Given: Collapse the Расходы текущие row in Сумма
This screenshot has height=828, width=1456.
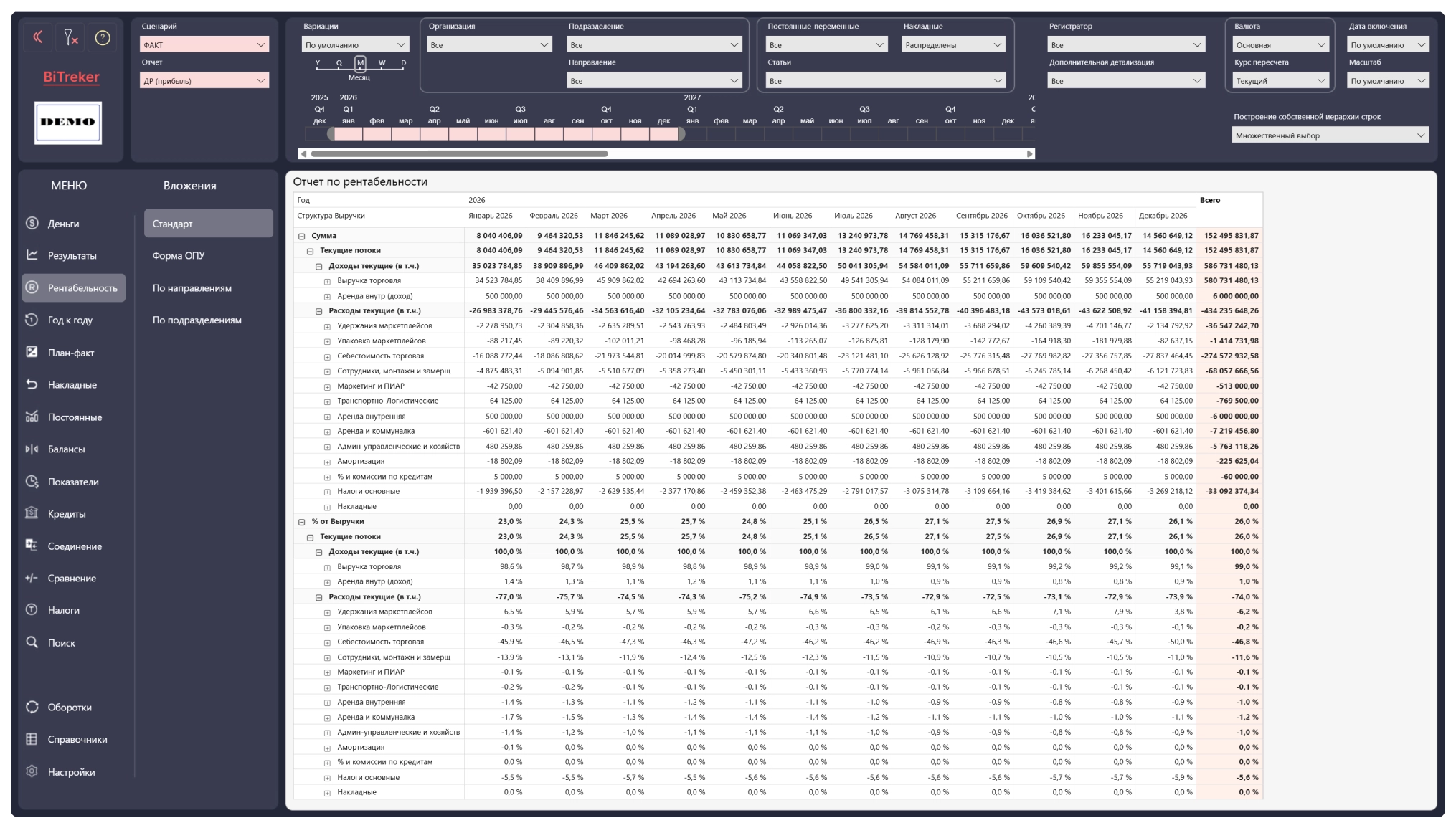Looking at the screenshot, I should [x=319, y=311].
